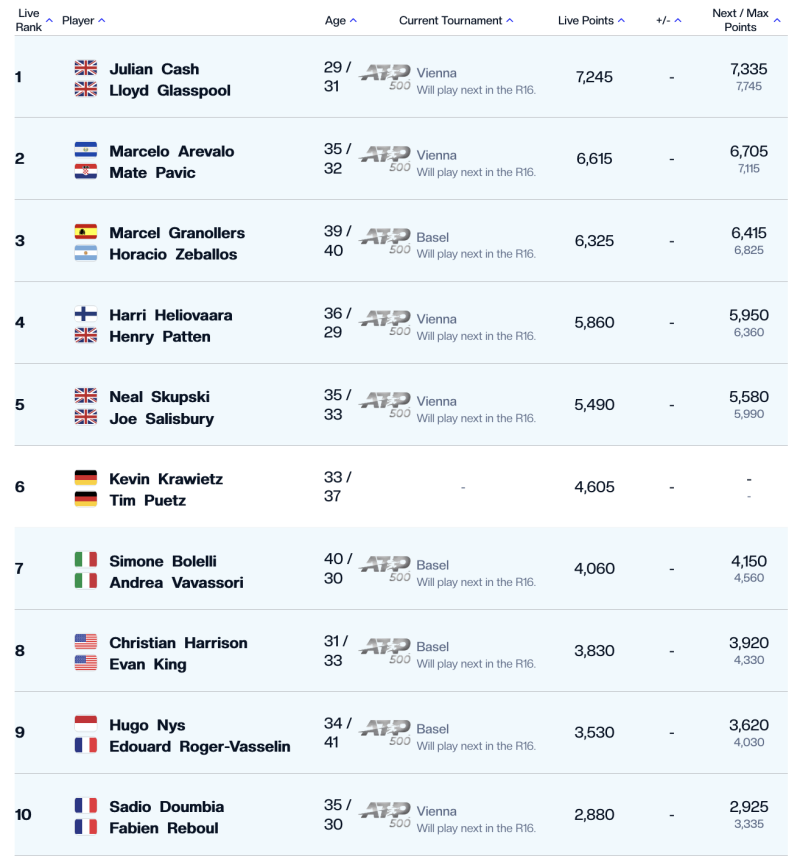The height and width of the screenshot is (865, 800).
Task: Open Kevin Krawietz's player profile
Action: tap(166, 479)
